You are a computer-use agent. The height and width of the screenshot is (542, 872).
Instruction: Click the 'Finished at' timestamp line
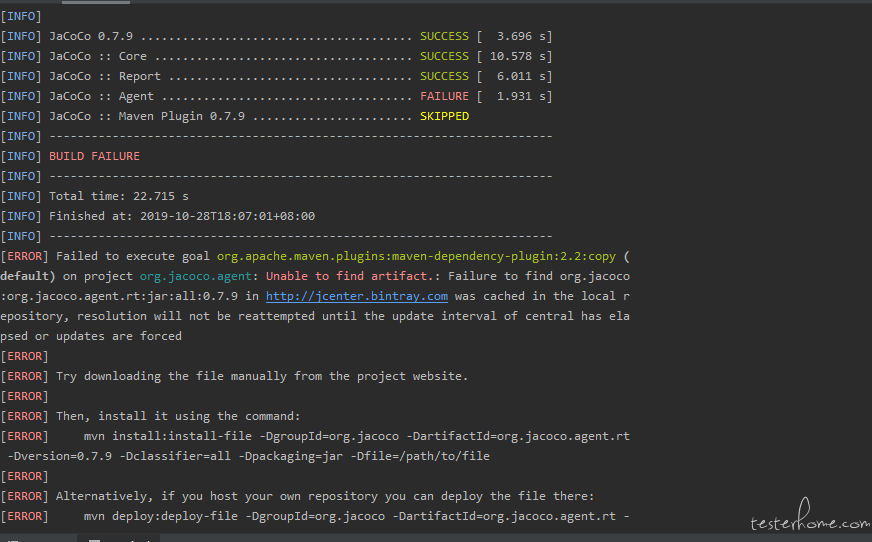182,216
